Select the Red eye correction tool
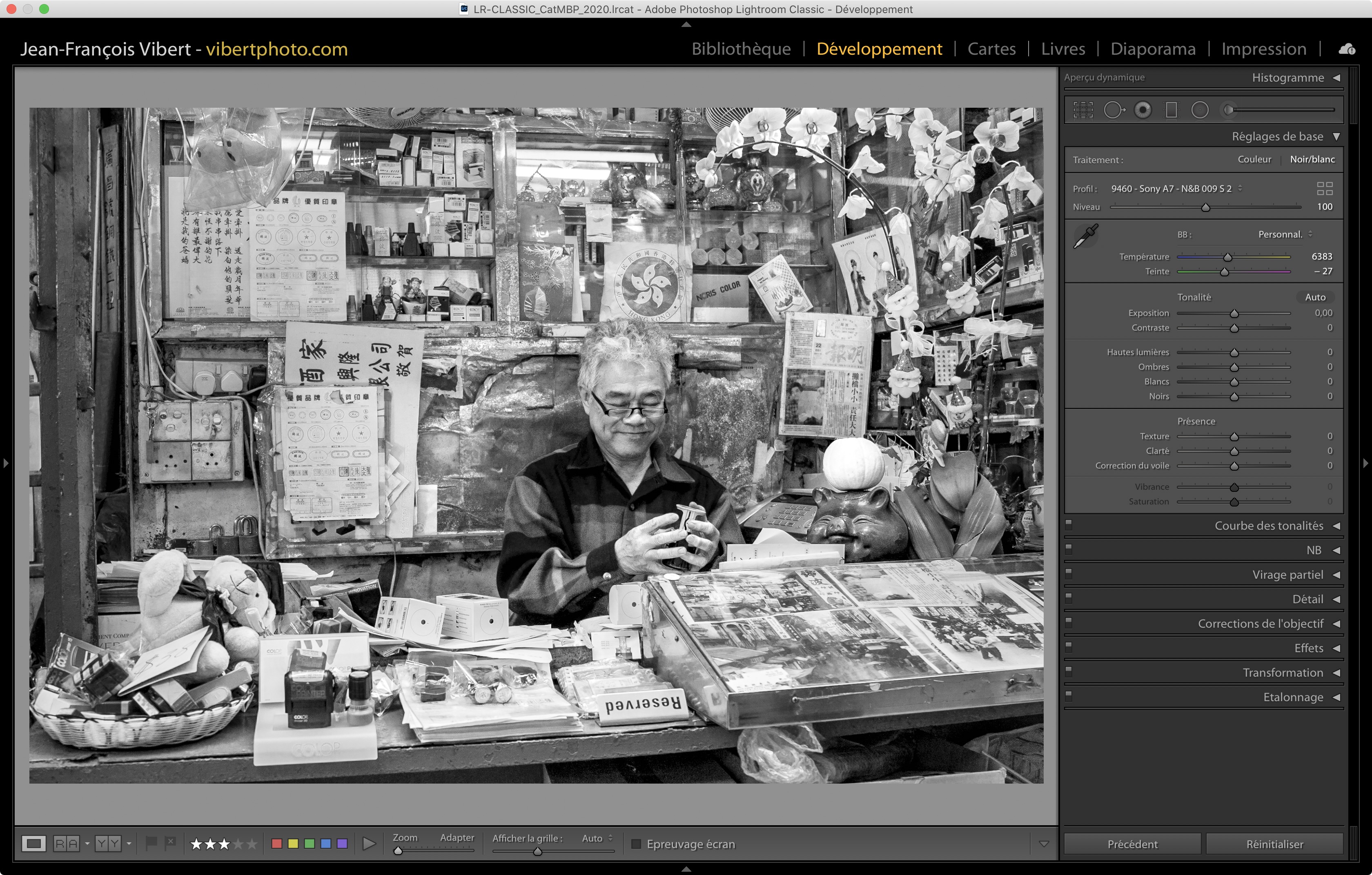The image size is (1372, 875). click(1143, 110)
